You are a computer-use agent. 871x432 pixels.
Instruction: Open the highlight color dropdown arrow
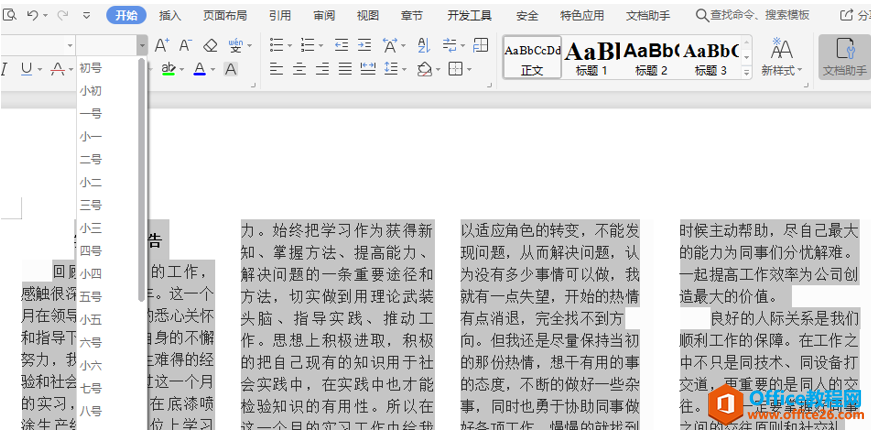[182, 69]
